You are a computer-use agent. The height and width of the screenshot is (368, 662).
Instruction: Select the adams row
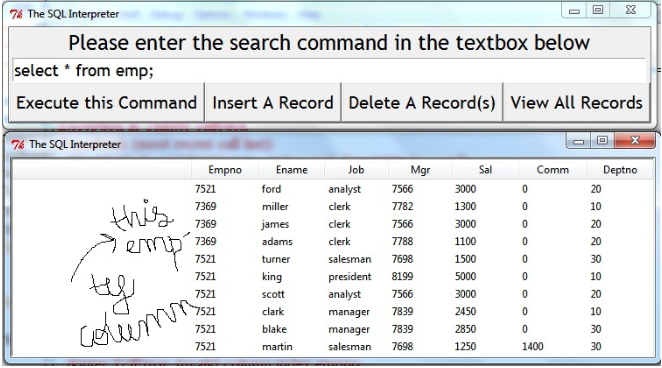333,241
